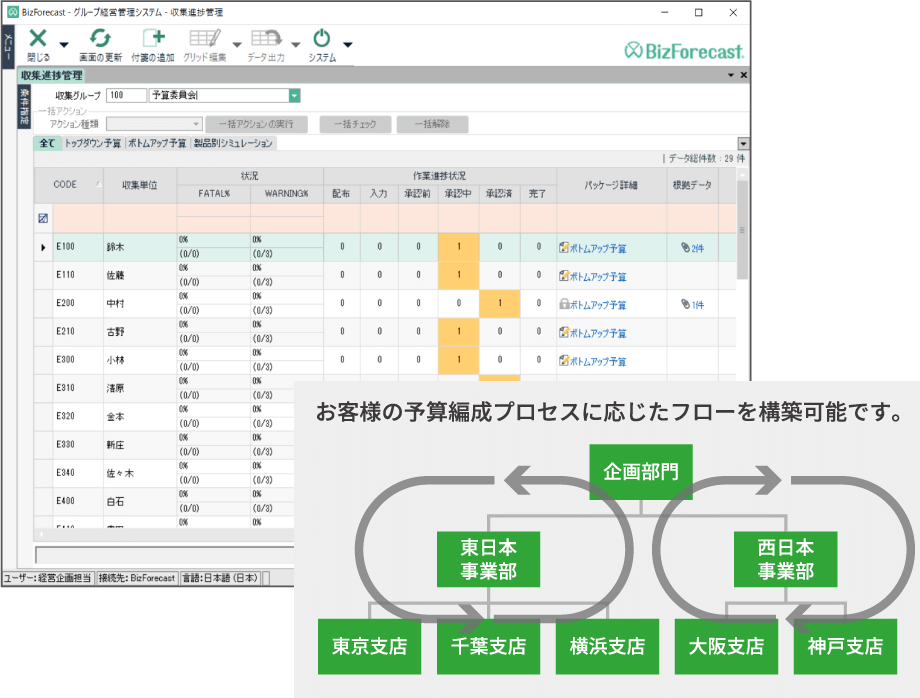Click package edit icon in E100 row
Image resolution: width=920 pixels, height=698 pixels.
click(x=564, y=248)
